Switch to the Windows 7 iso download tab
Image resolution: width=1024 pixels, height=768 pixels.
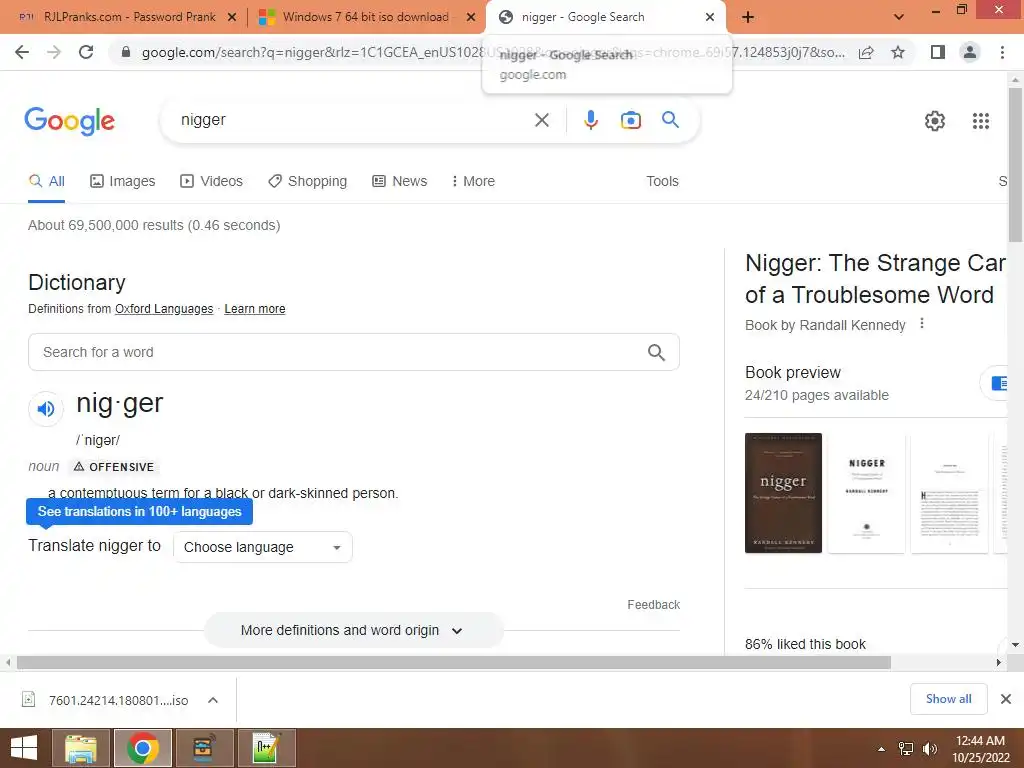click(366, 17)
